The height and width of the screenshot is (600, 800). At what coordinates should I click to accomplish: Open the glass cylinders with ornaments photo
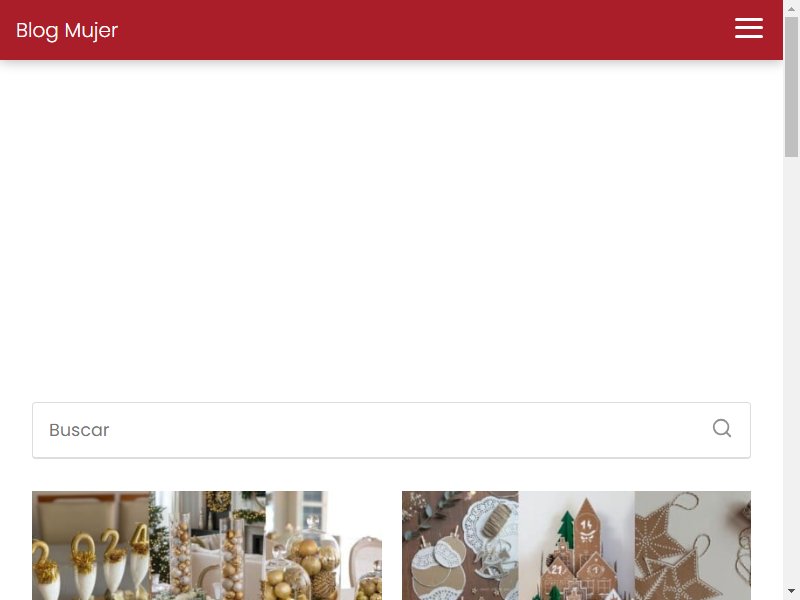tap(207, 545)
